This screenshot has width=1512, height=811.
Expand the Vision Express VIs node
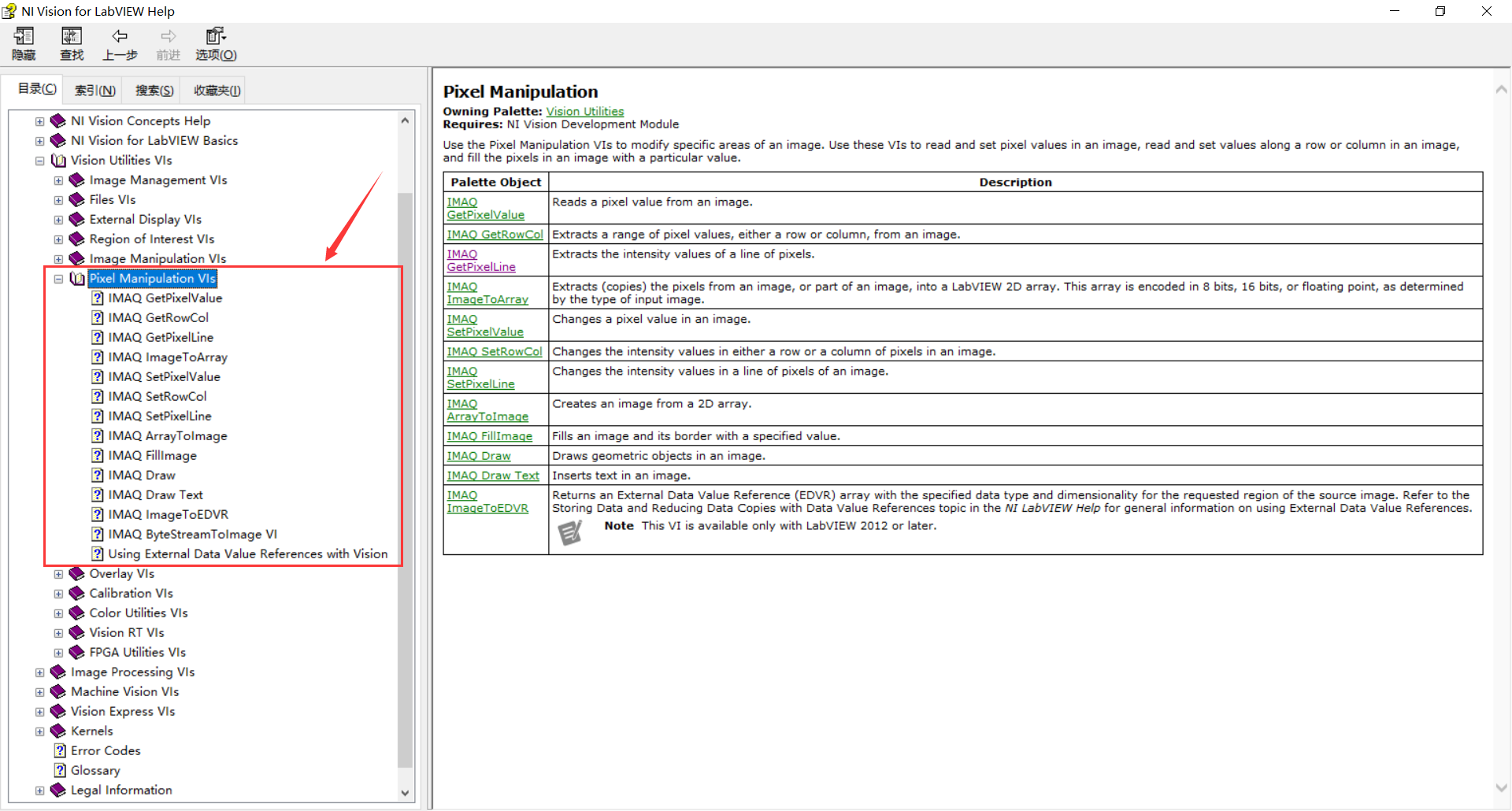point(39,712)
